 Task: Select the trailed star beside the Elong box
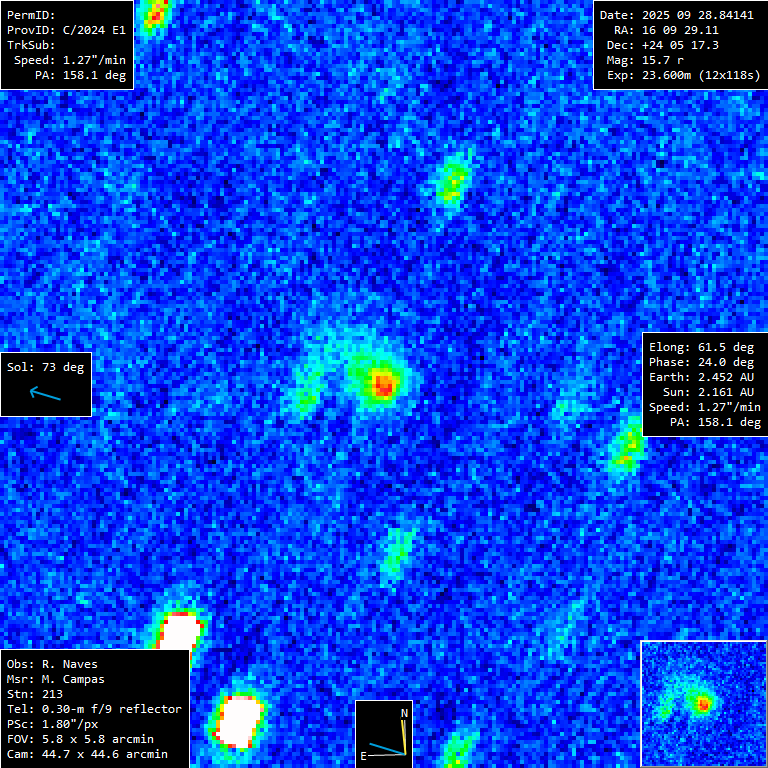coord(628,446)
